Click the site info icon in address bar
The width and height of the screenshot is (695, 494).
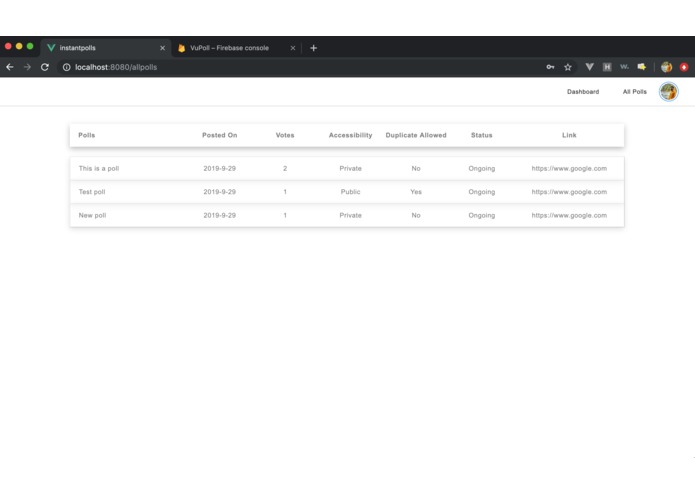(66, 67)
